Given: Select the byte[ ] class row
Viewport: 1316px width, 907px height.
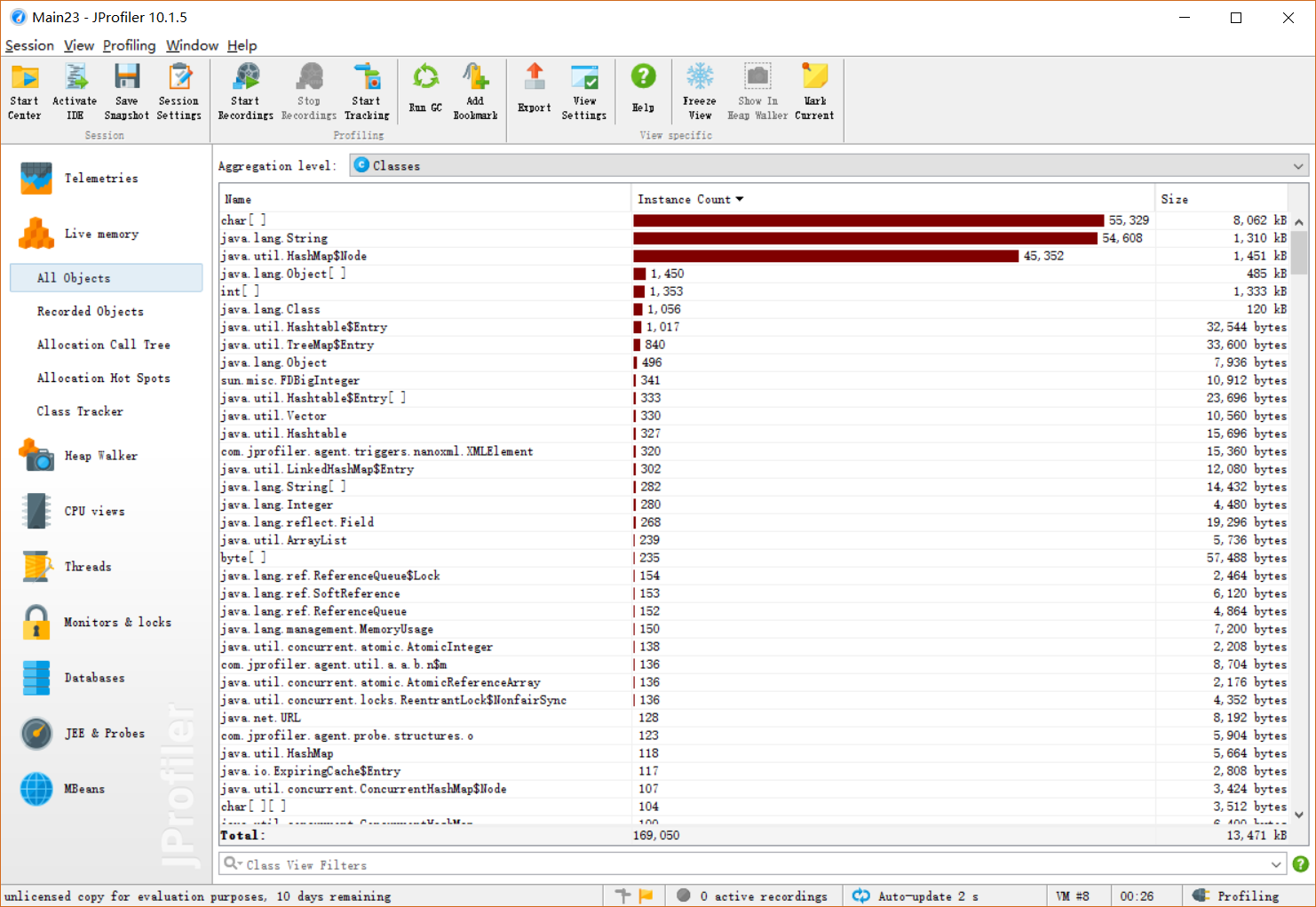Looking at the screenshot, I should tap(754, 558).
